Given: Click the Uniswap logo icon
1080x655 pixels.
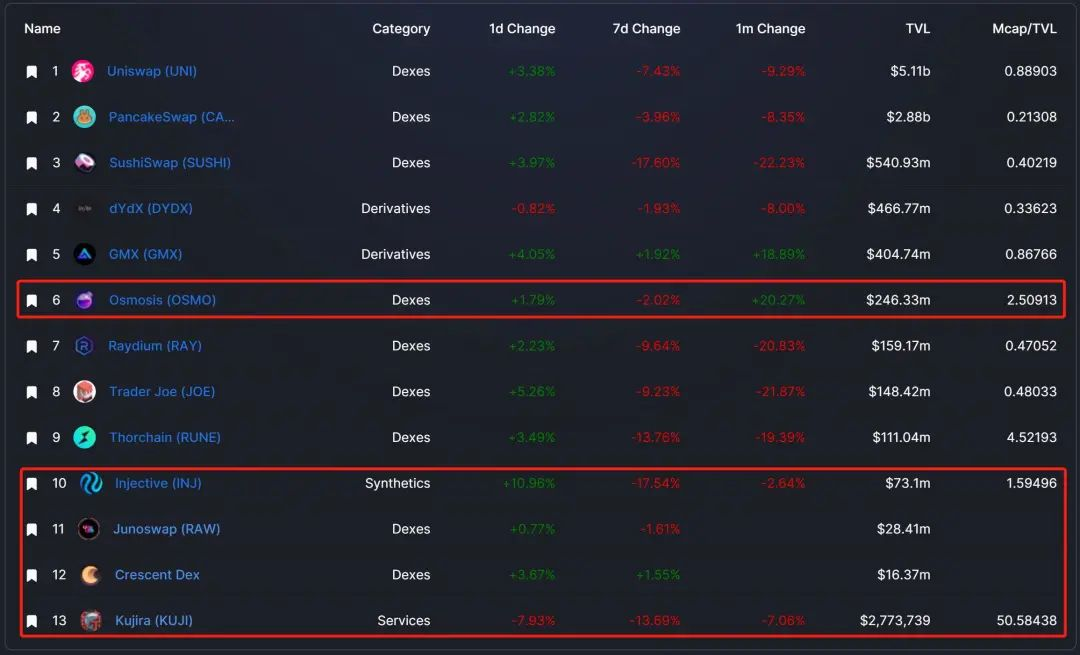Looking at the screenshot, I should pyautogui.click(x=83, y=71).
